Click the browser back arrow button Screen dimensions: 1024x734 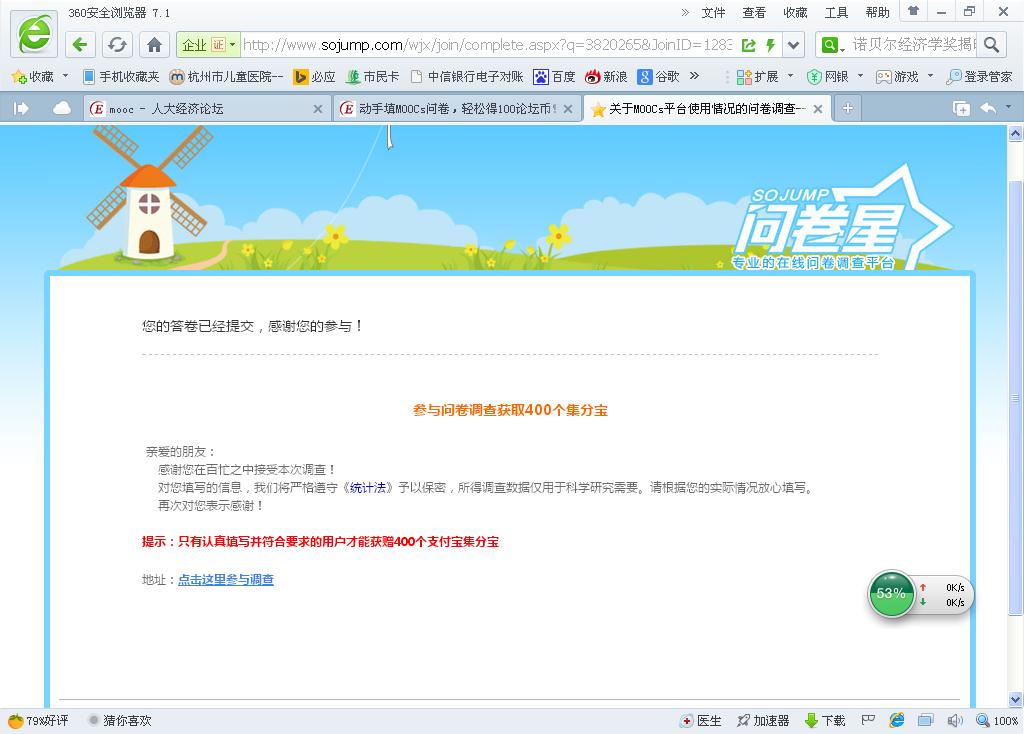(80, 44)
